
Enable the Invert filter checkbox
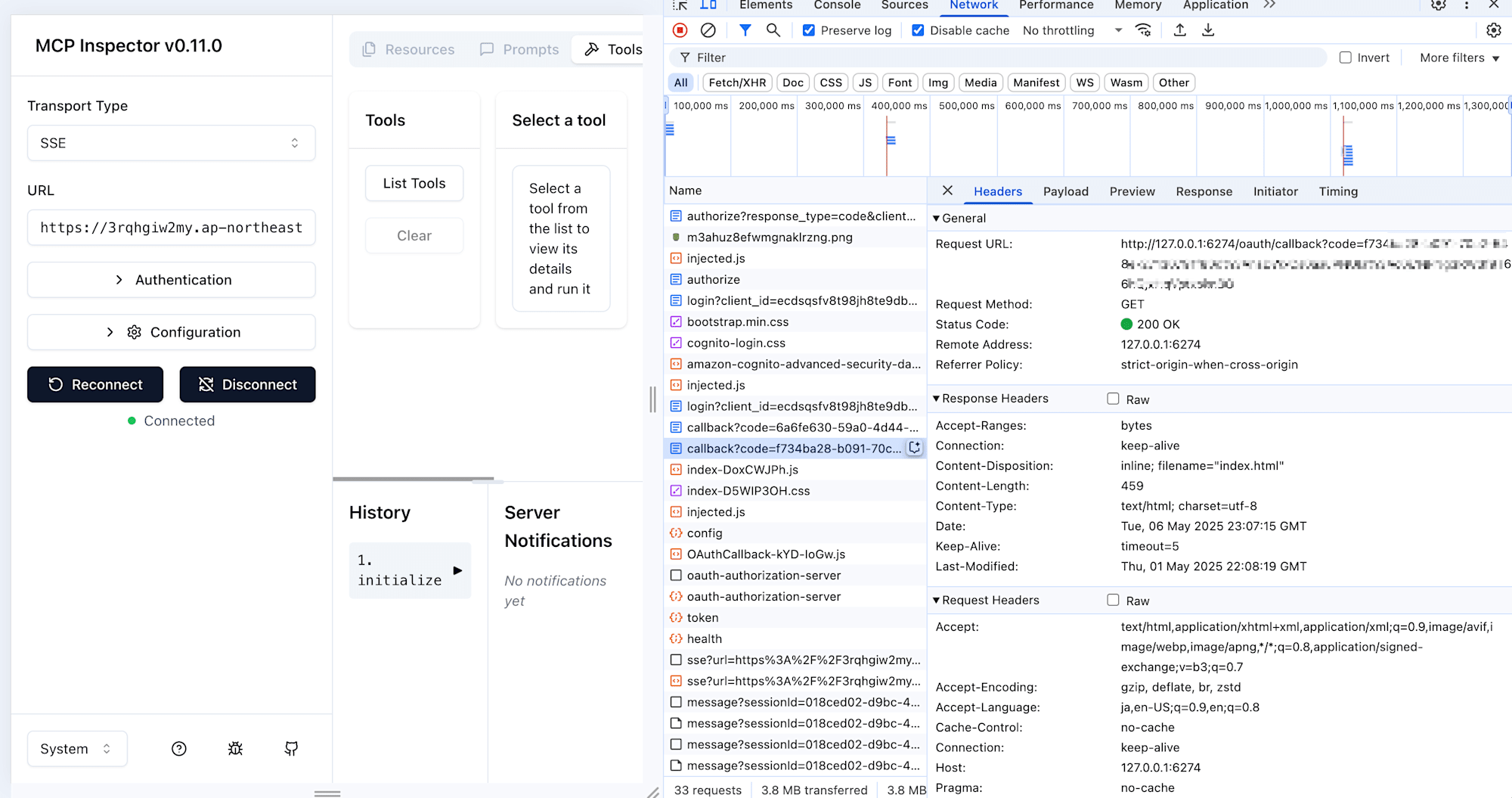1346,57
